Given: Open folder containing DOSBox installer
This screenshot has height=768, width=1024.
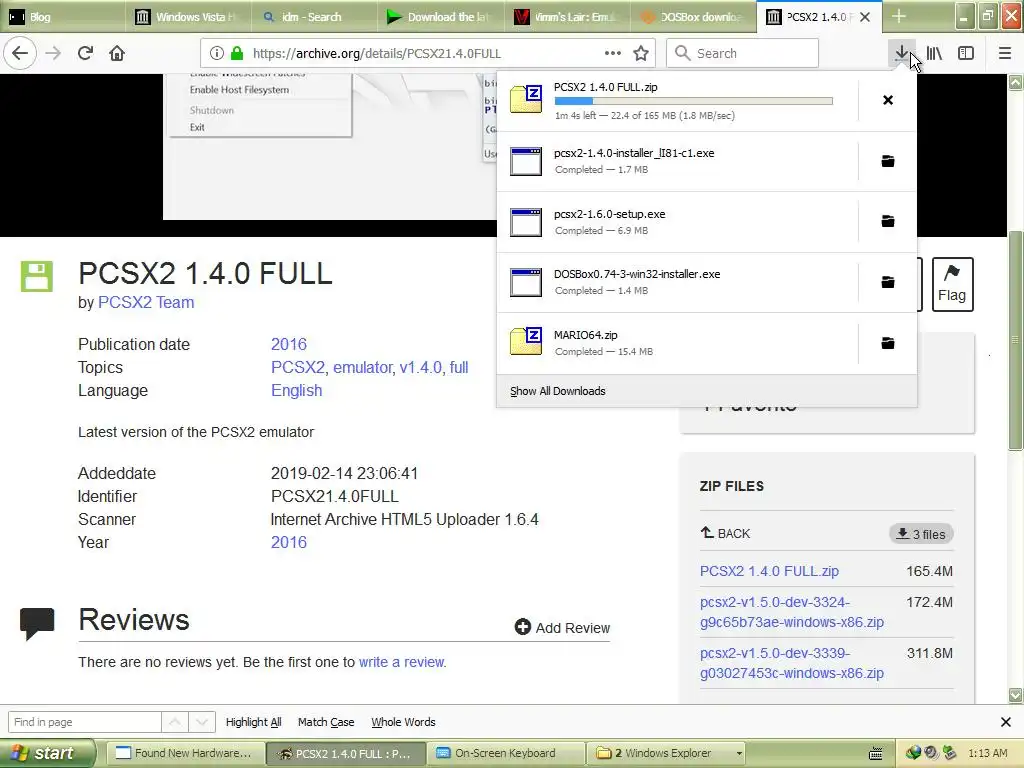Looking at the screenshot, I should [x=888, y=282].
